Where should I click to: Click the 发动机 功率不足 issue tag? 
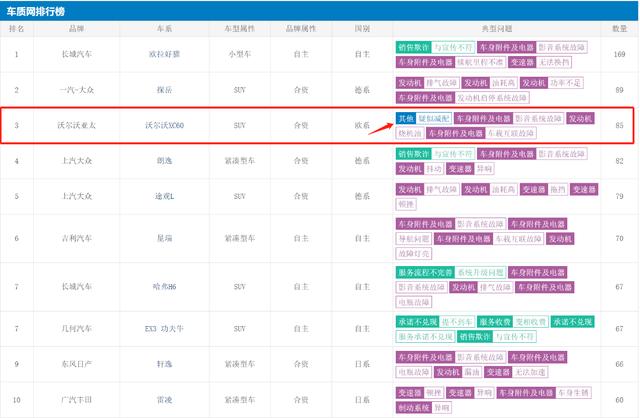coord(551,83)
